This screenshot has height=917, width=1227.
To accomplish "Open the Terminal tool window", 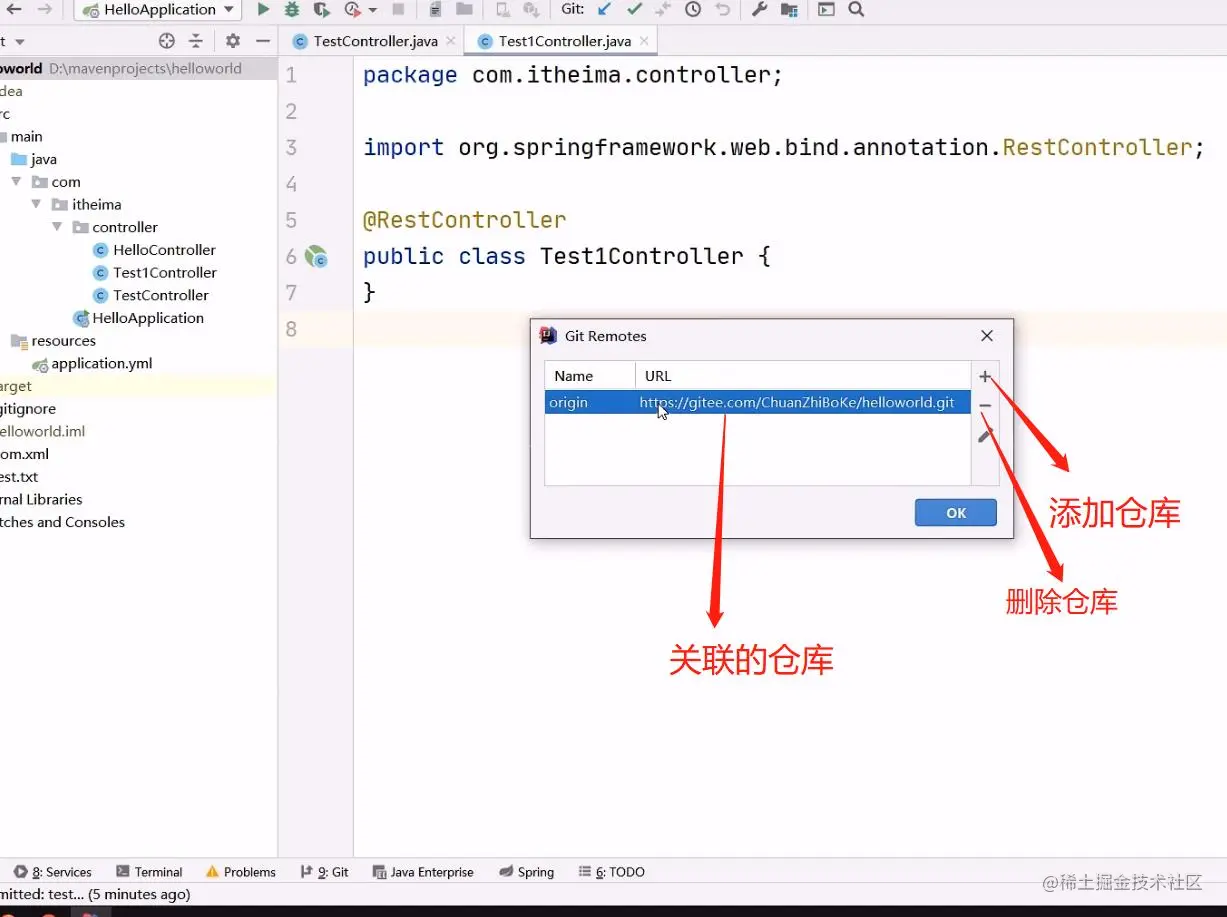I will [x=149, y=872].
